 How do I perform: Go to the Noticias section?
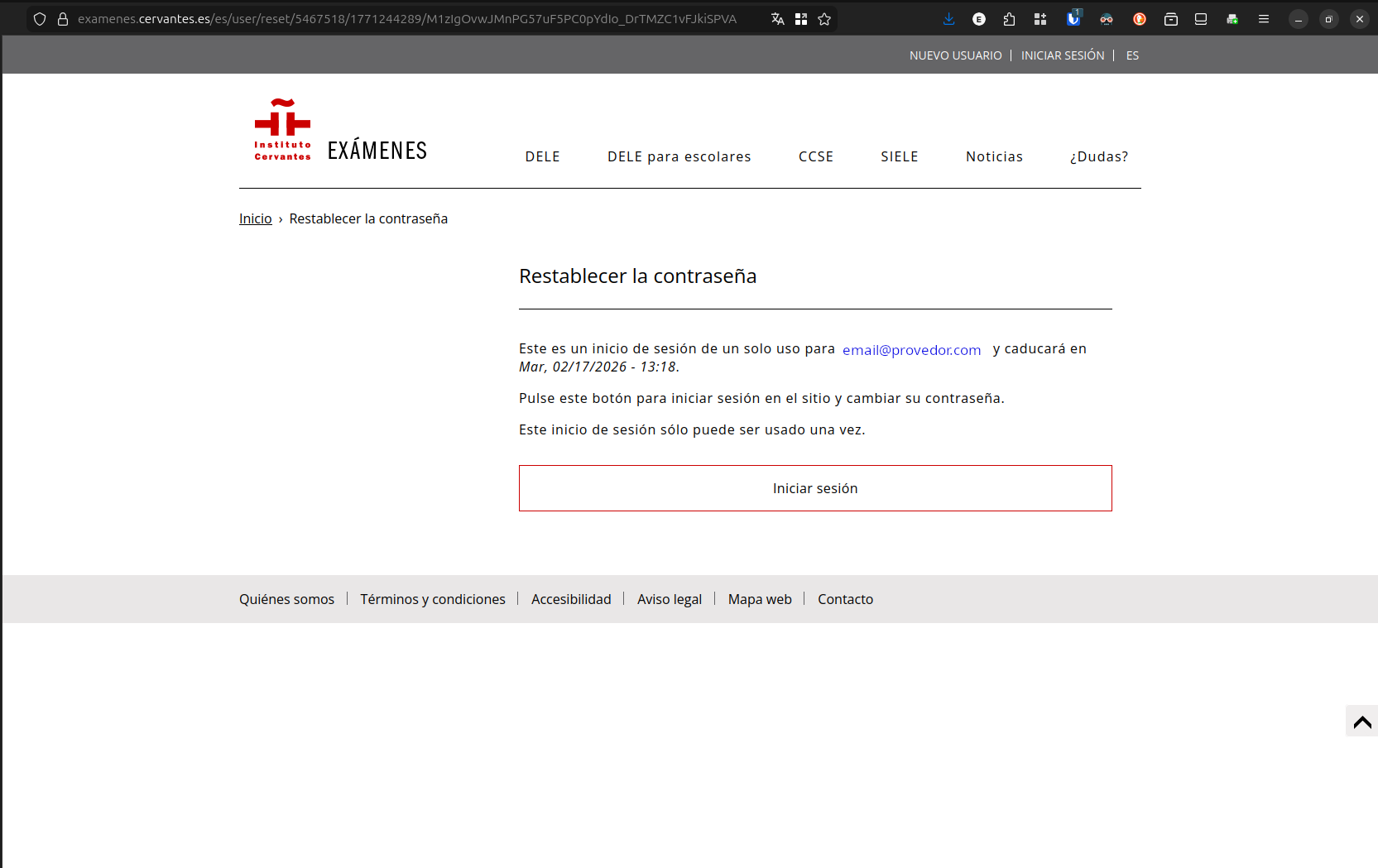point(994,156)
